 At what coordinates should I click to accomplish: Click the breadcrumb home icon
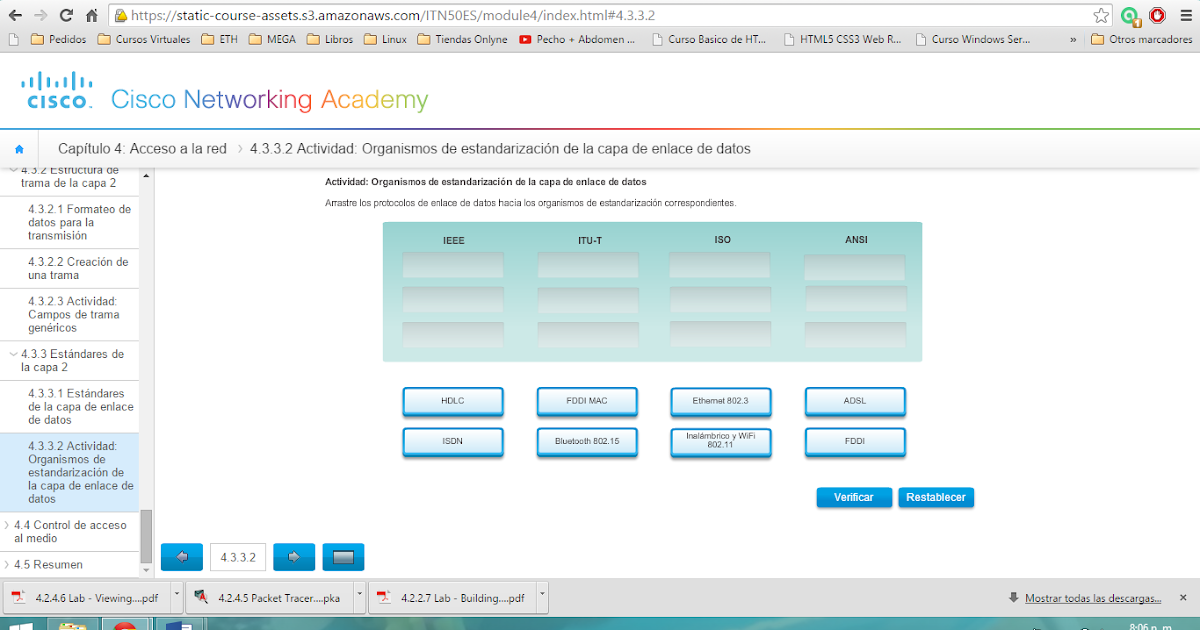(18, 148)
